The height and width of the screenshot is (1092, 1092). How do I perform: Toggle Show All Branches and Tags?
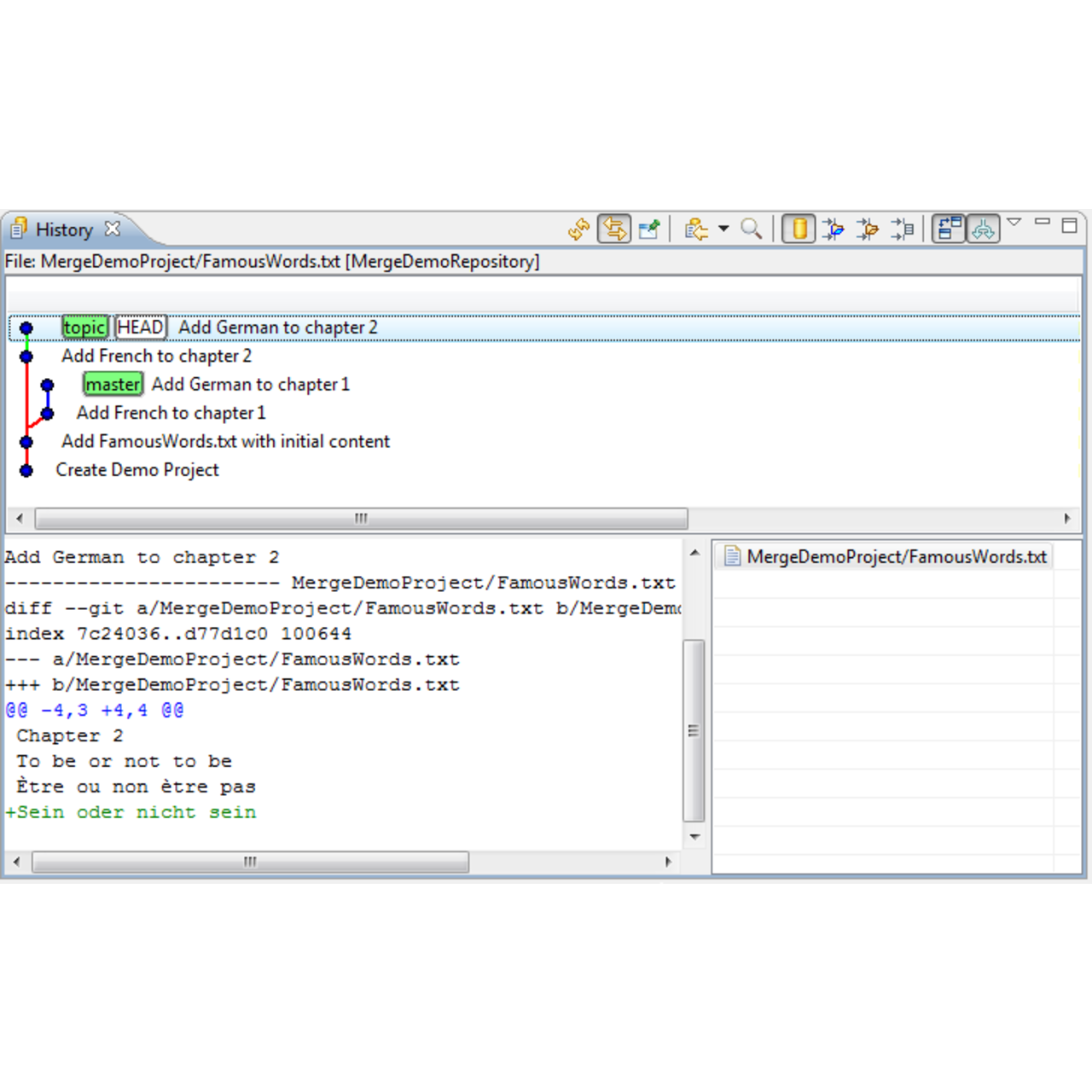984,229
